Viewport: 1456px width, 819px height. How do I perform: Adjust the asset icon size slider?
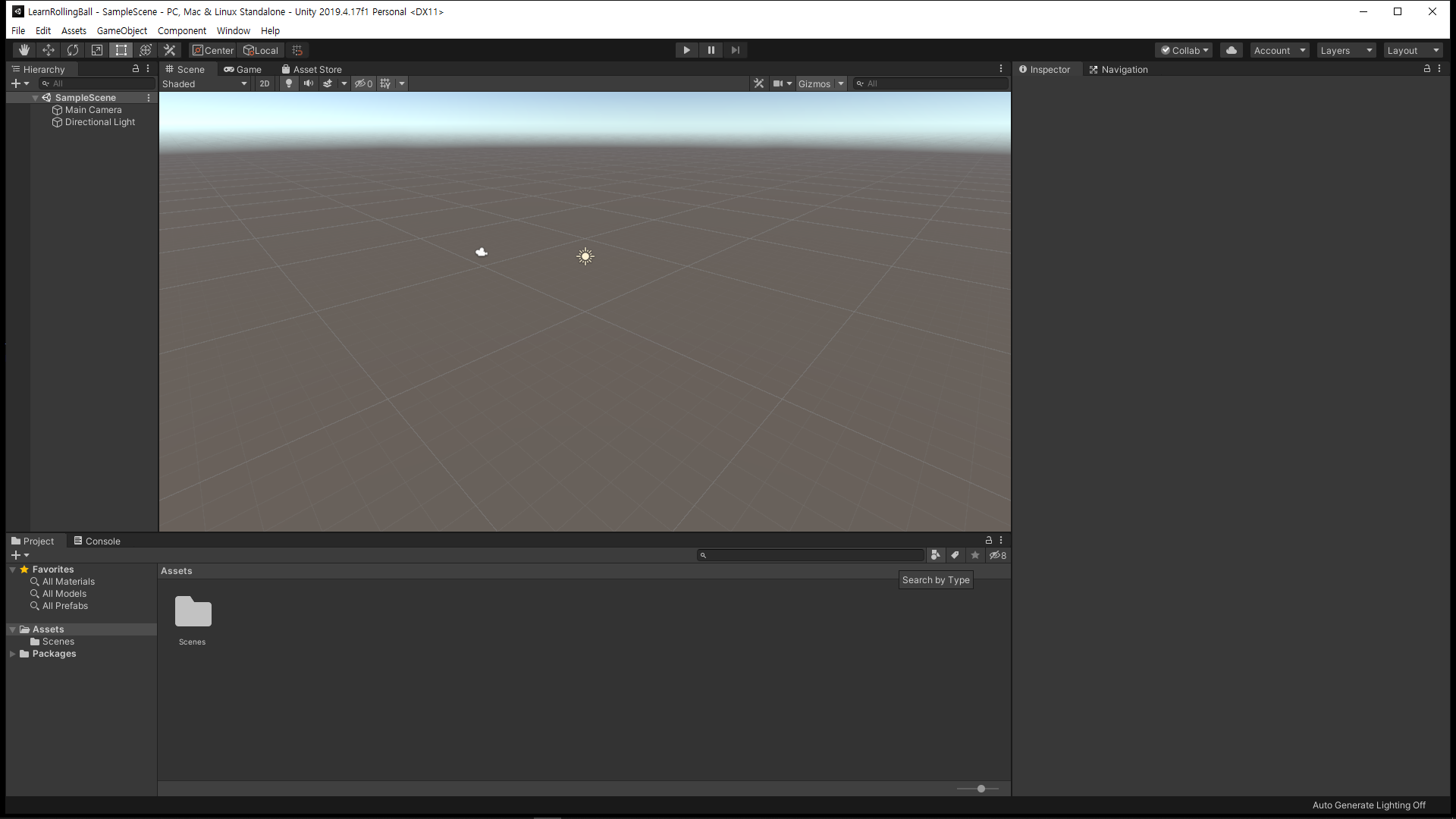(981, 789)
